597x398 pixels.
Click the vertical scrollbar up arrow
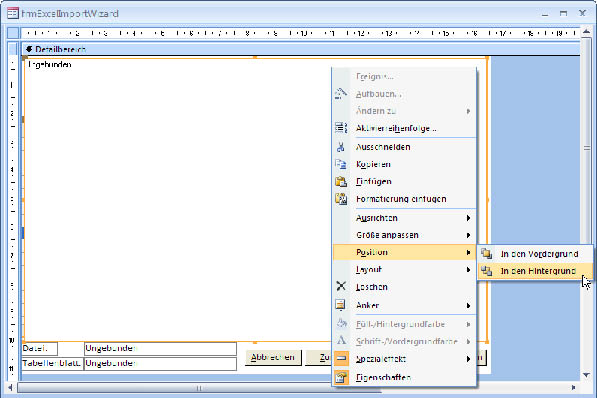pyautogui.click(x=586, y=32)
